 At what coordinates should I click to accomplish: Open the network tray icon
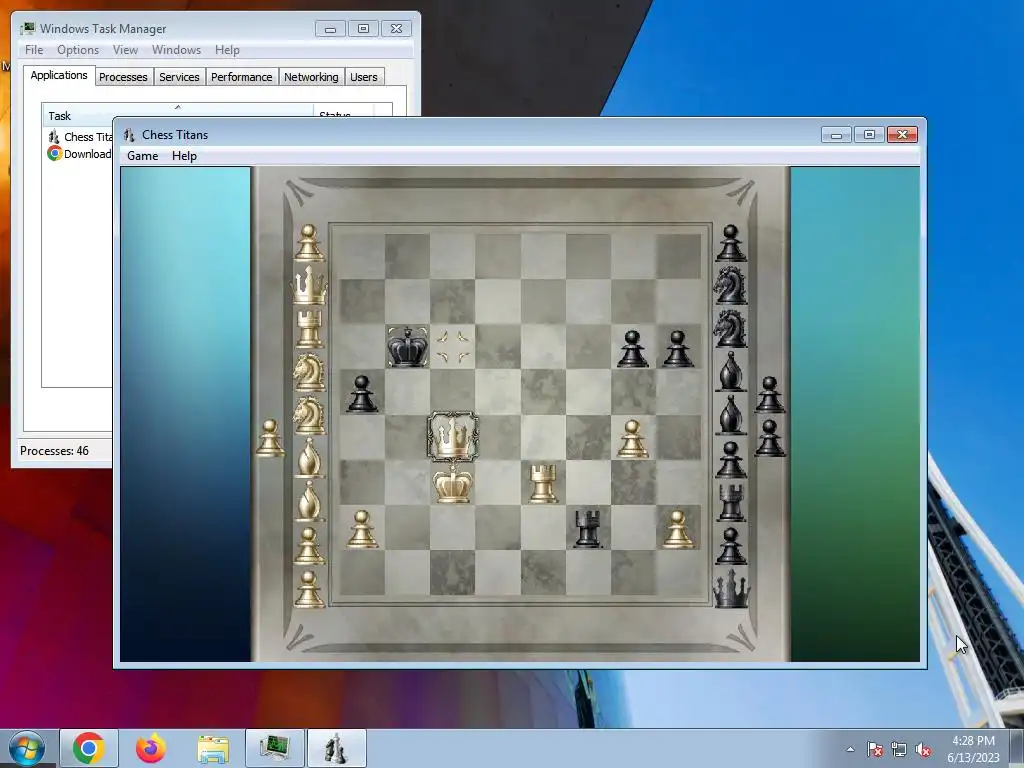pos(899,749)
